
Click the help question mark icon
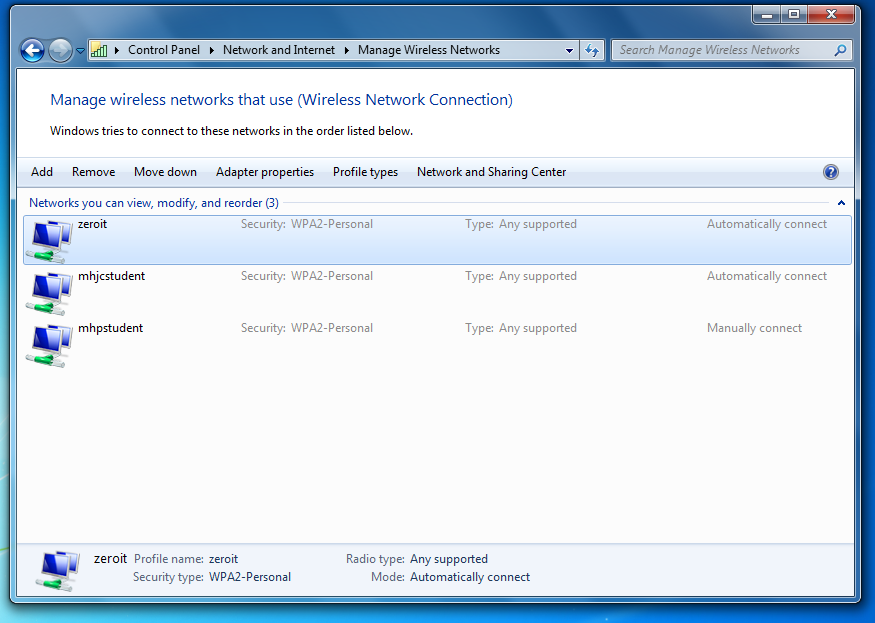(830, 172)
